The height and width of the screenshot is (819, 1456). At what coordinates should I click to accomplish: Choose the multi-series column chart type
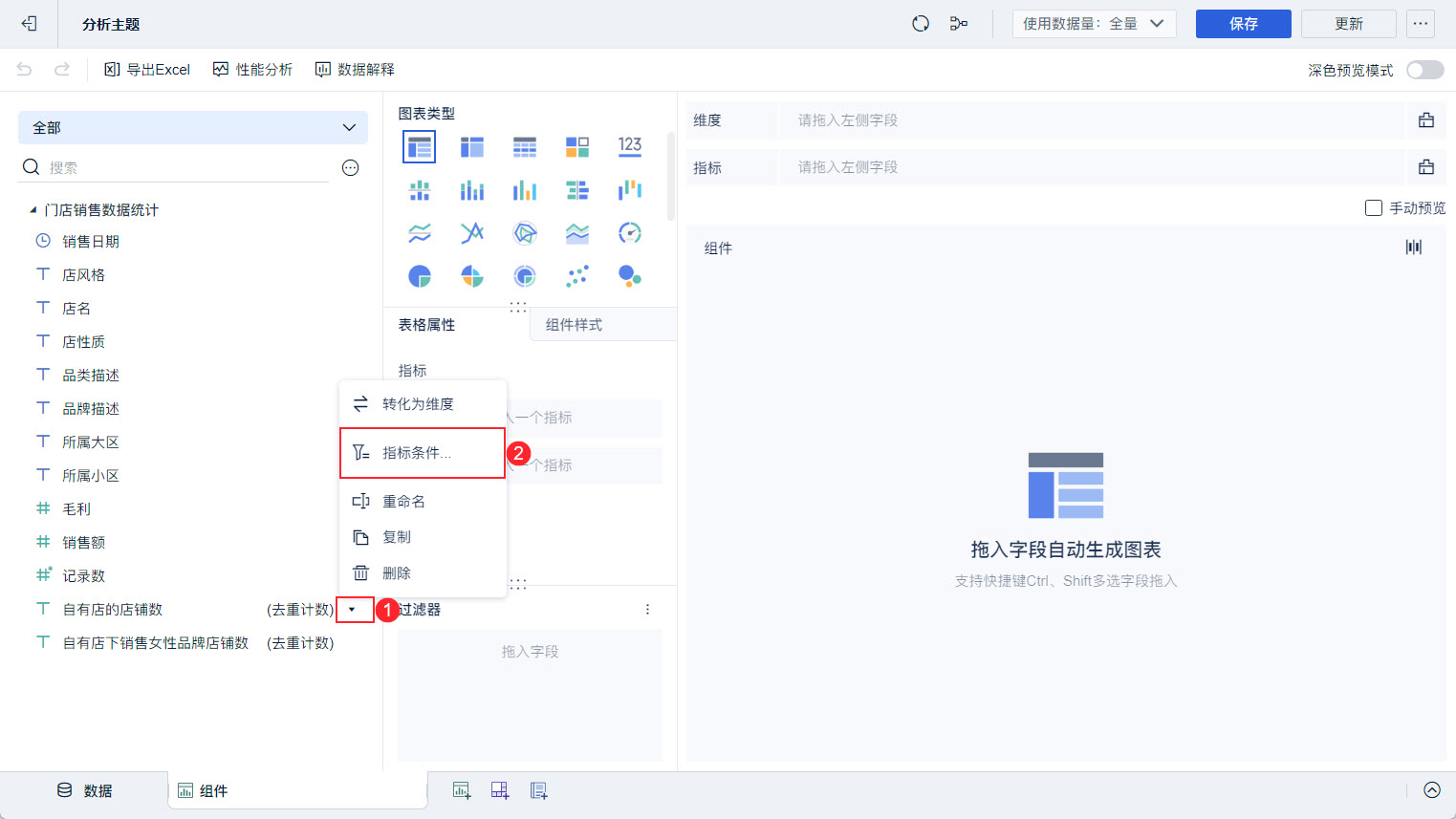tap(525, 190)
